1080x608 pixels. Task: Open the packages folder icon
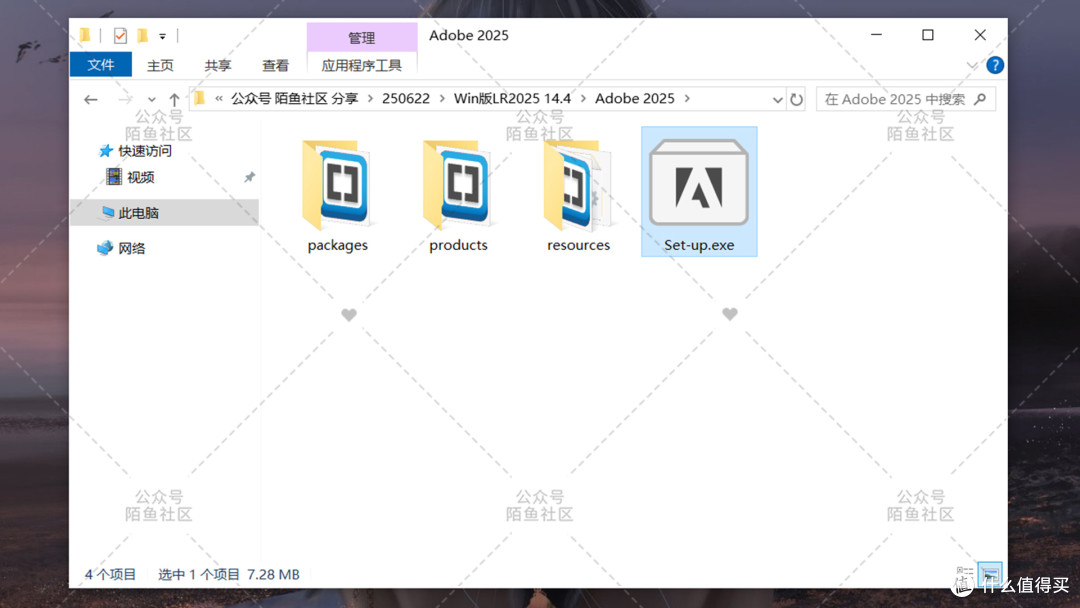click(x=338, y=185)
